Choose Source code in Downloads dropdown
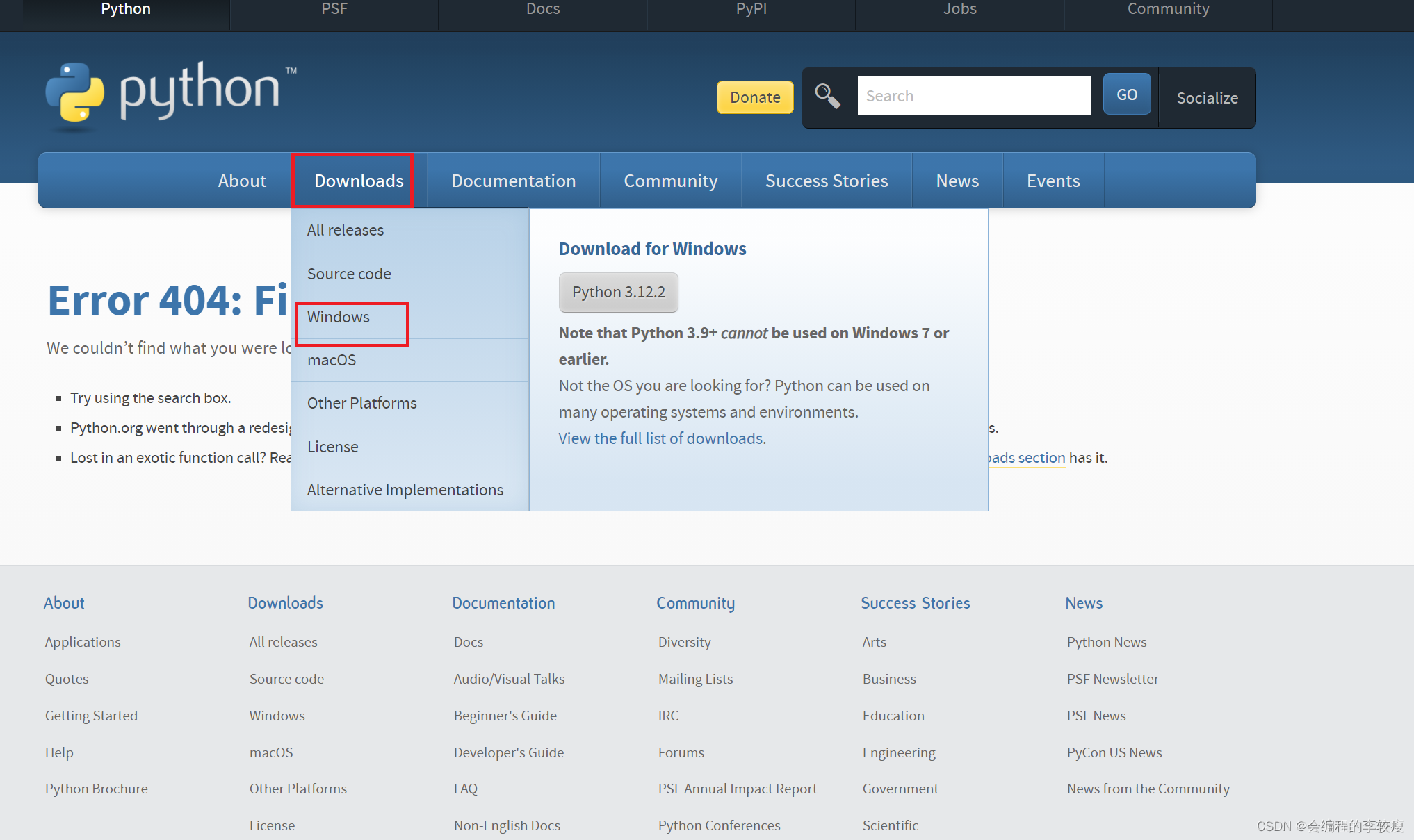Screen dimensions: 1414x840 pyautogui.click(x=409, y=274)
